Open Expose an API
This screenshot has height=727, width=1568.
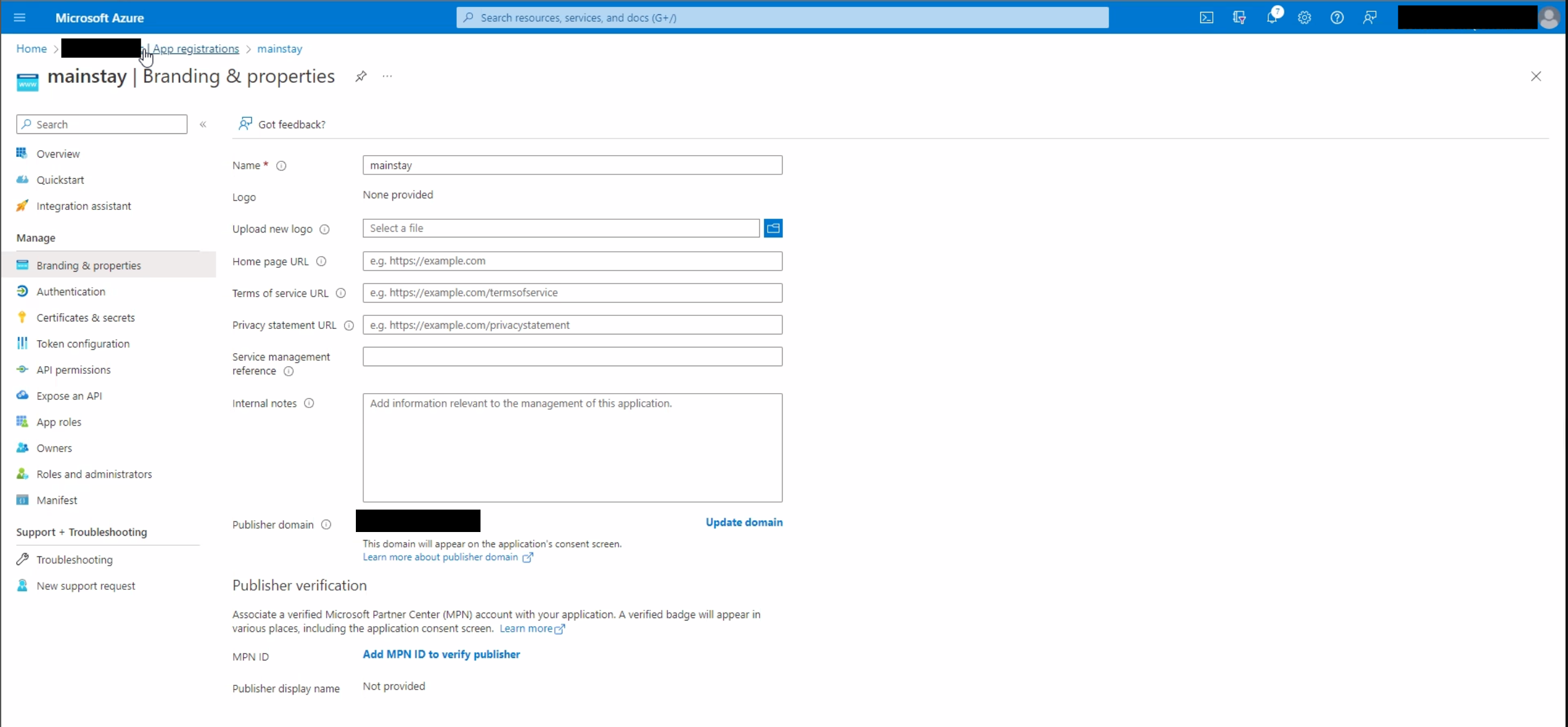pos(69,396)
